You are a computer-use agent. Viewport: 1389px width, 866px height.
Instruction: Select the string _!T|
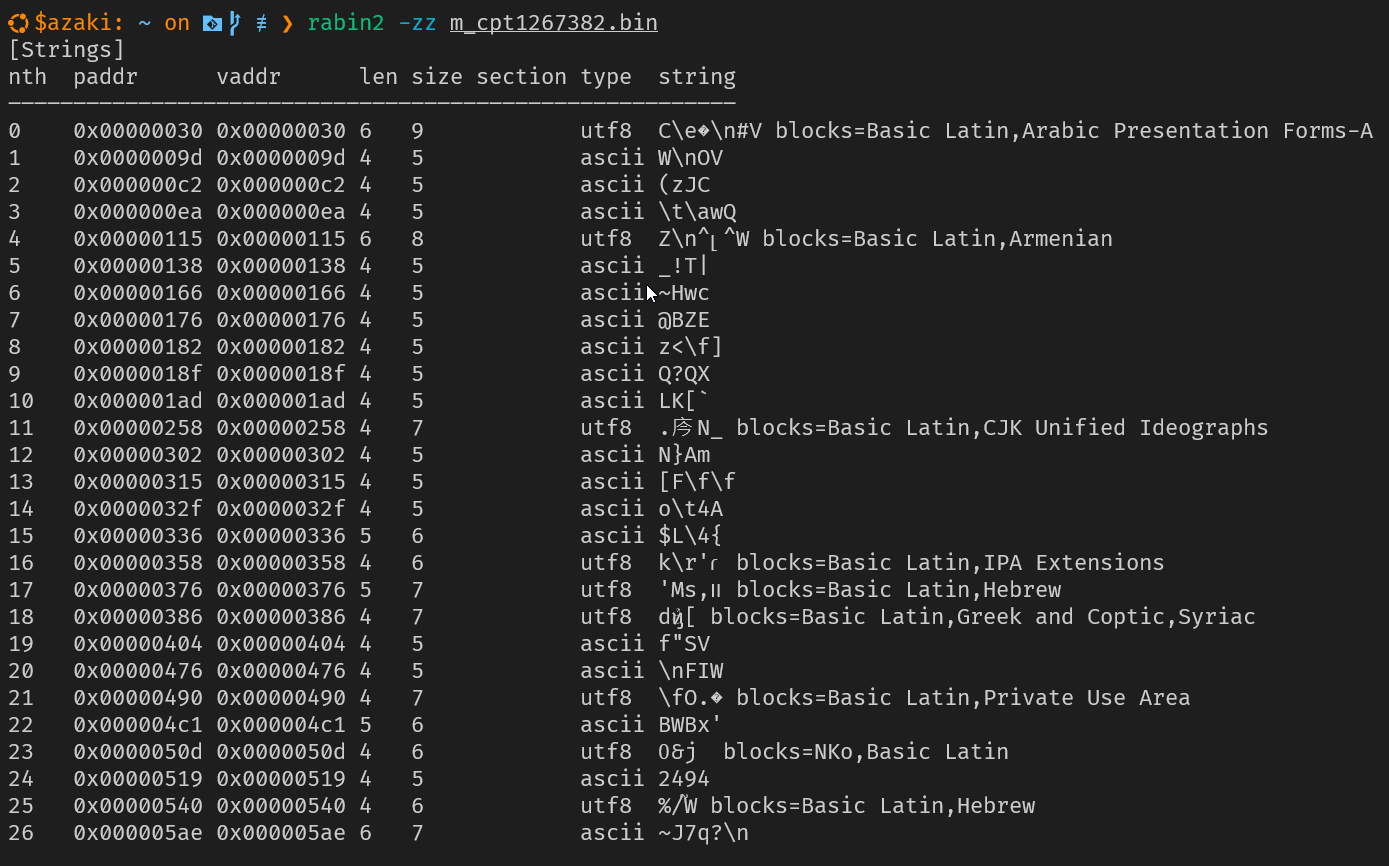tap(684, 266)
